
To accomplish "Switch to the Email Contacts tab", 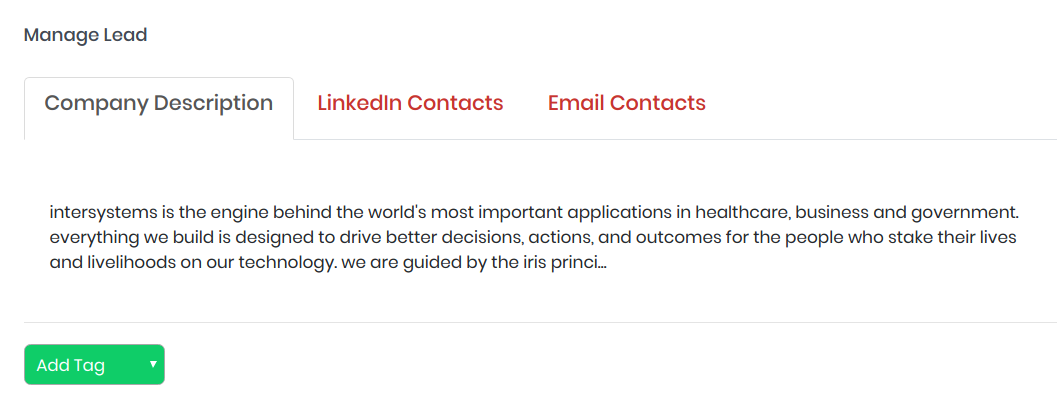I will click(626, 103).
